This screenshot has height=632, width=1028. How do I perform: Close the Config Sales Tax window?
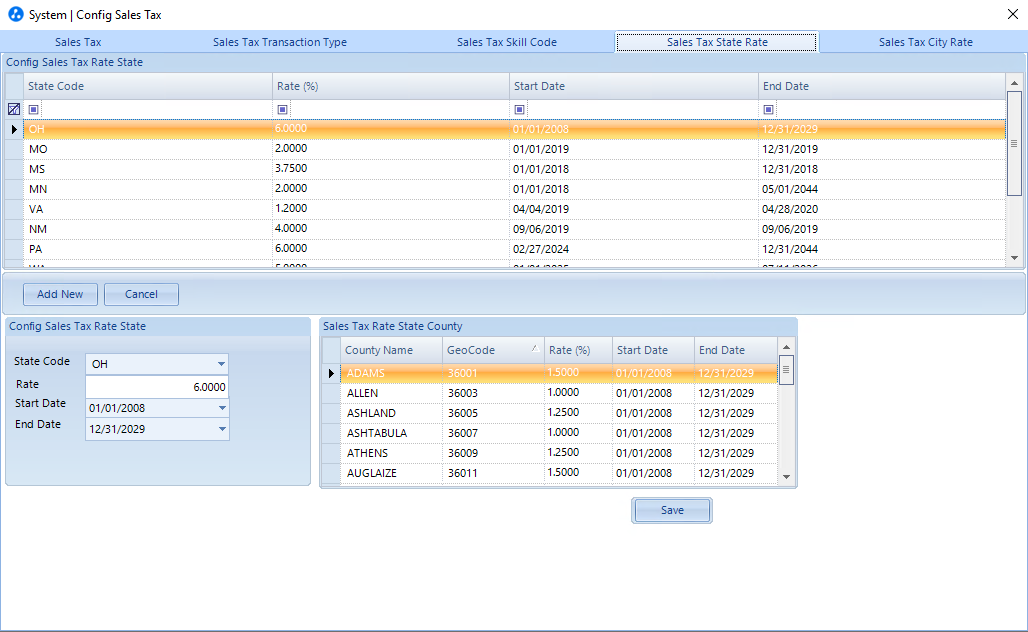(1012, 14)
